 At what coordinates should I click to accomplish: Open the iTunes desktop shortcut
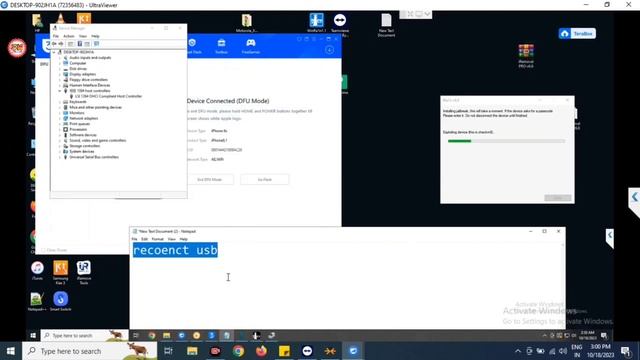click(37, 271)
